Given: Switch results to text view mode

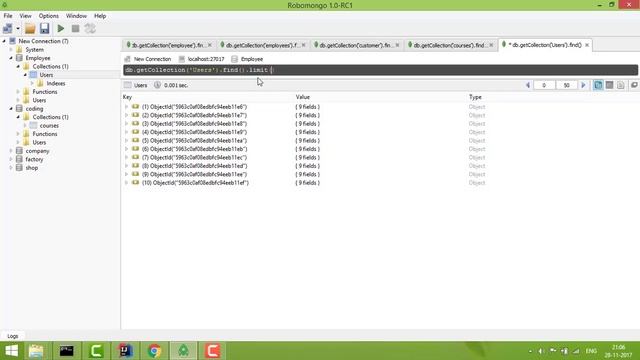Looking at the screenshot, I should pos(620,85).
